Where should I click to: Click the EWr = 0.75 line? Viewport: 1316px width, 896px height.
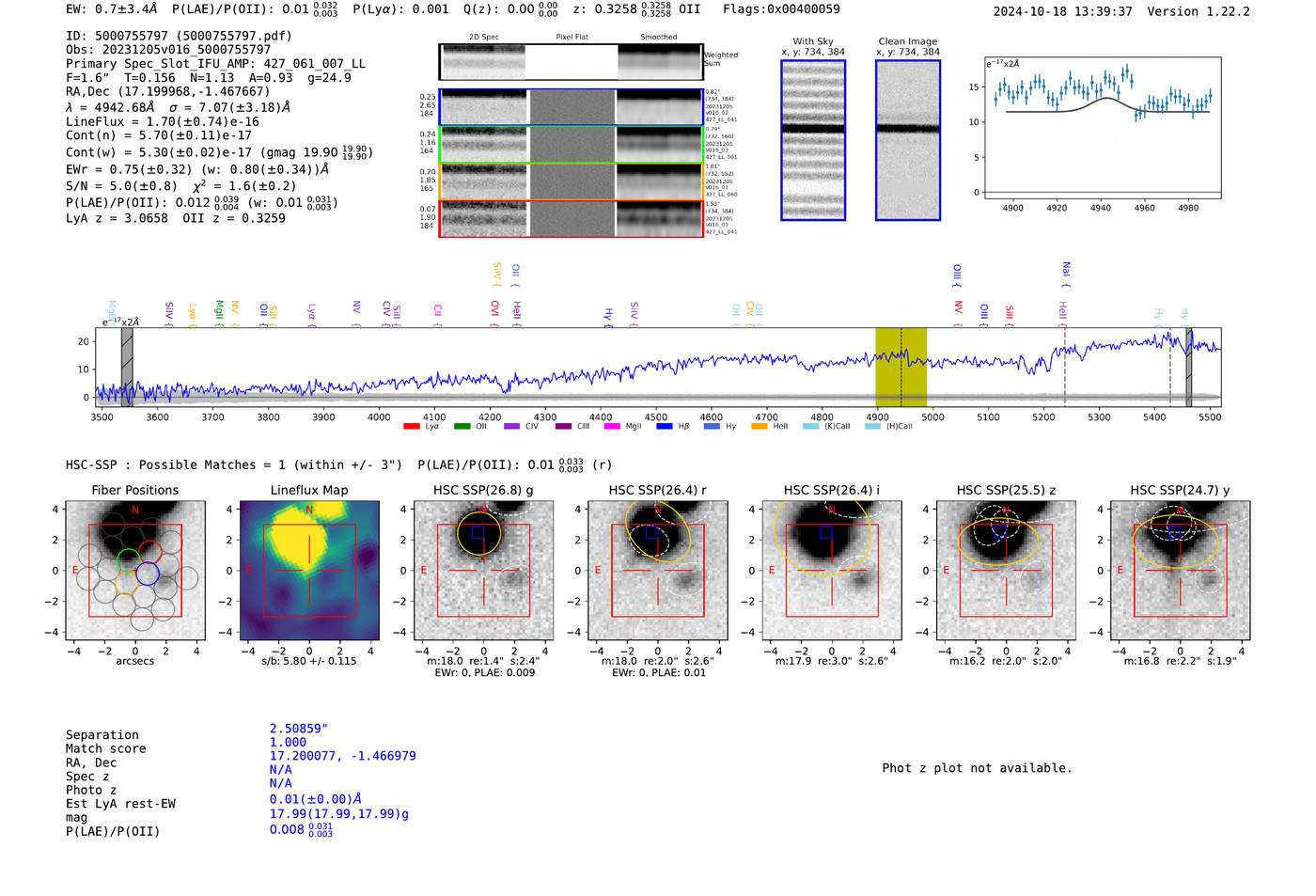[197, 169]
